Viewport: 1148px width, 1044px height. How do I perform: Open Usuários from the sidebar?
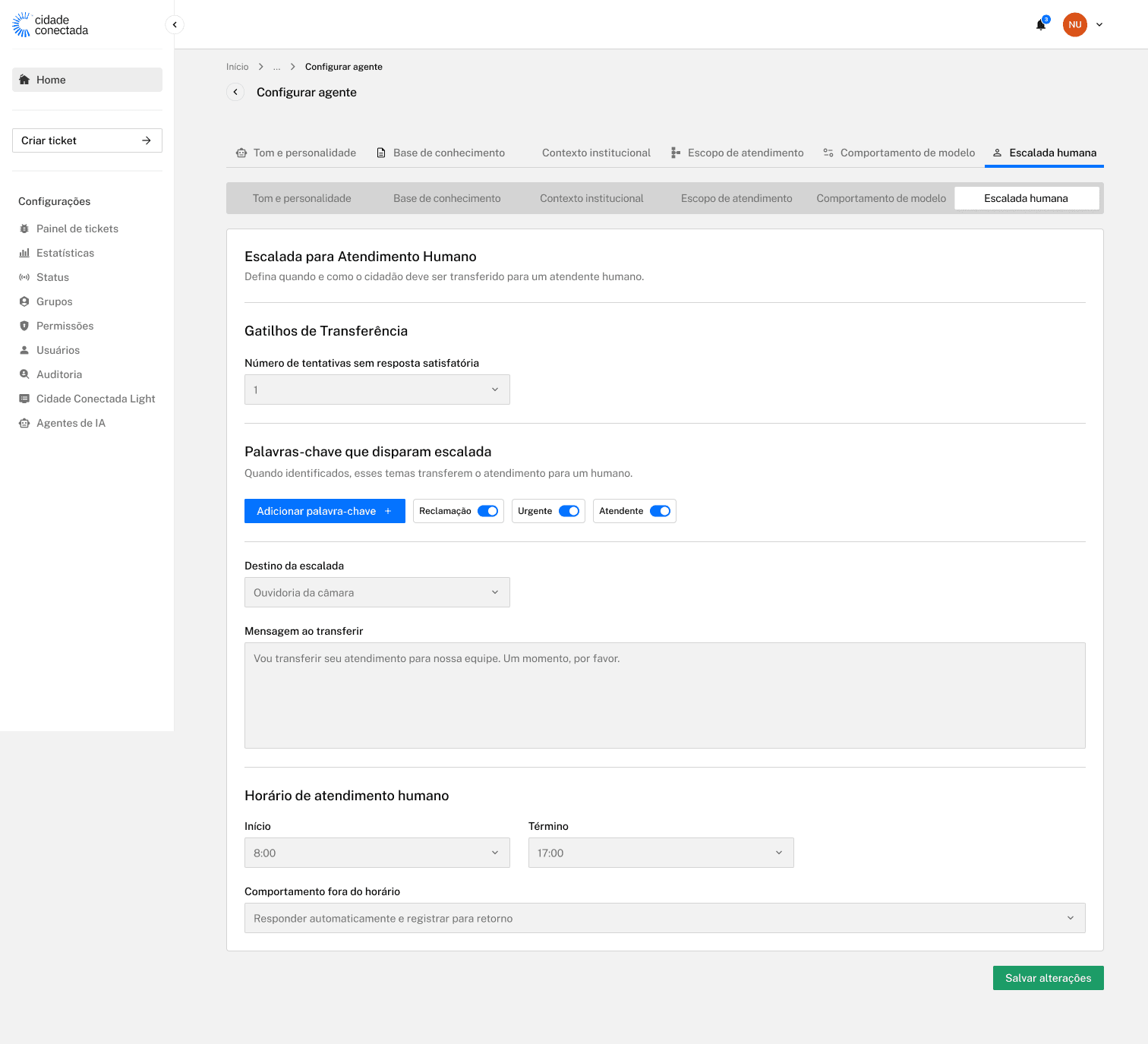tap(58, 350)
